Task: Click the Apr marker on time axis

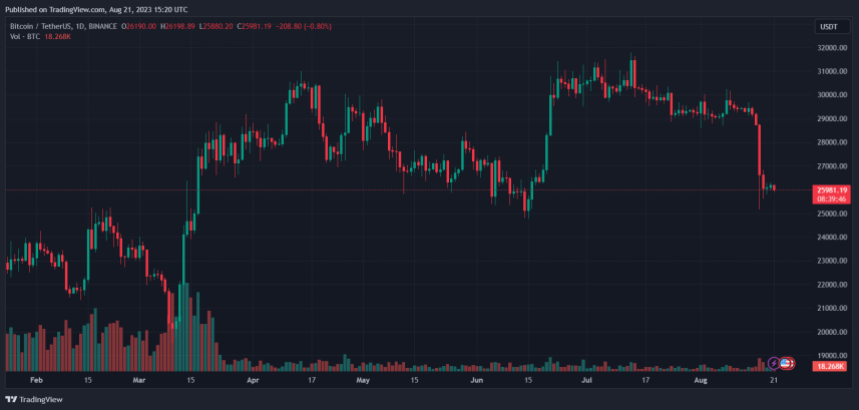Action: tap(253, 381)
